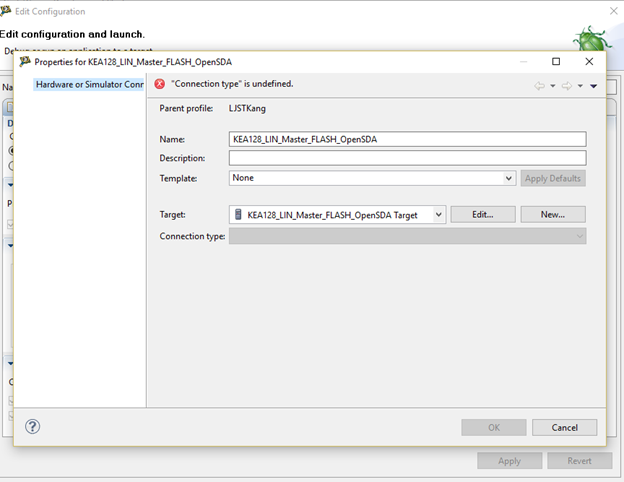Click the help question mark icon
The image size is (624, 482).
(x=32, y=426)
